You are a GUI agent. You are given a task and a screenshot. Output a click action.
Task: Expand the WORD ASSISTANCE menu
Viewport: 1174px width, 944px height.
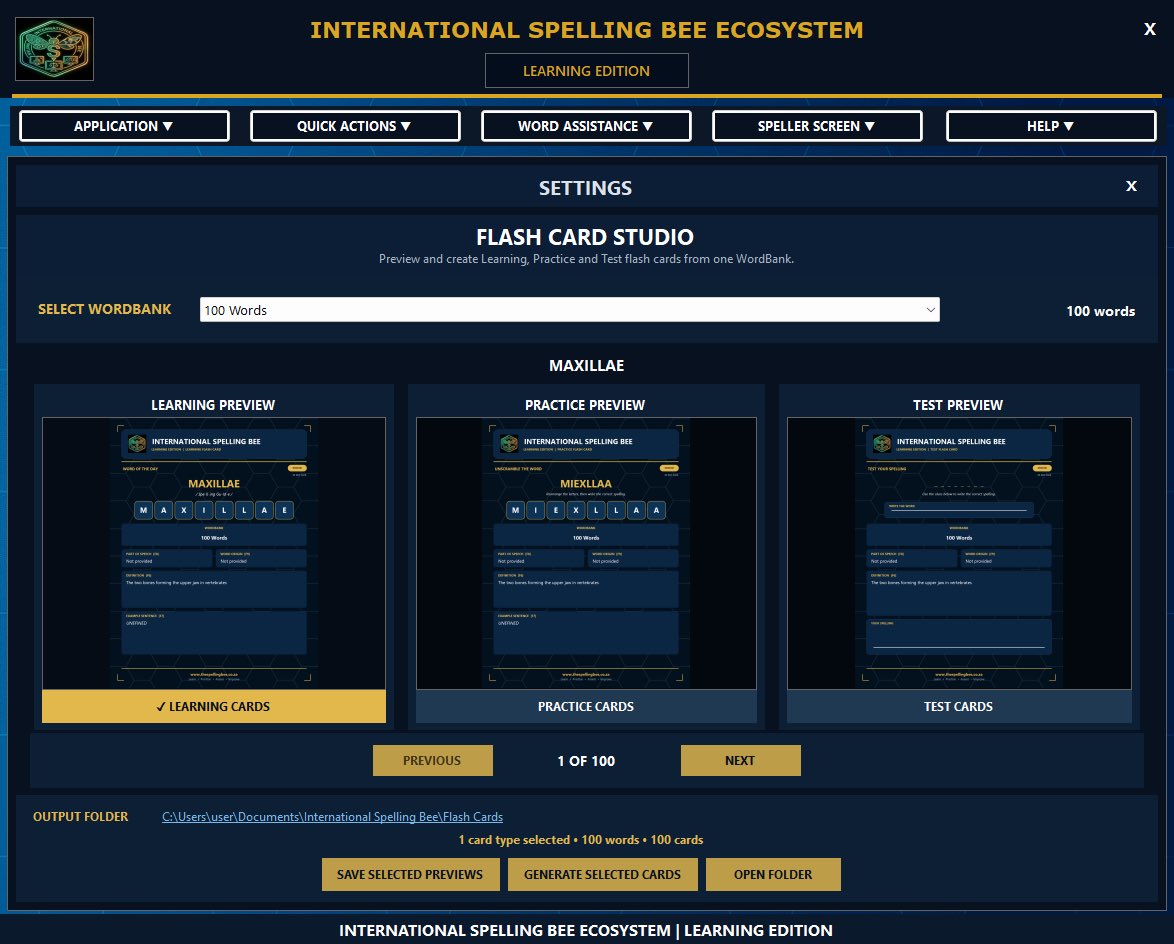point(586,126)
